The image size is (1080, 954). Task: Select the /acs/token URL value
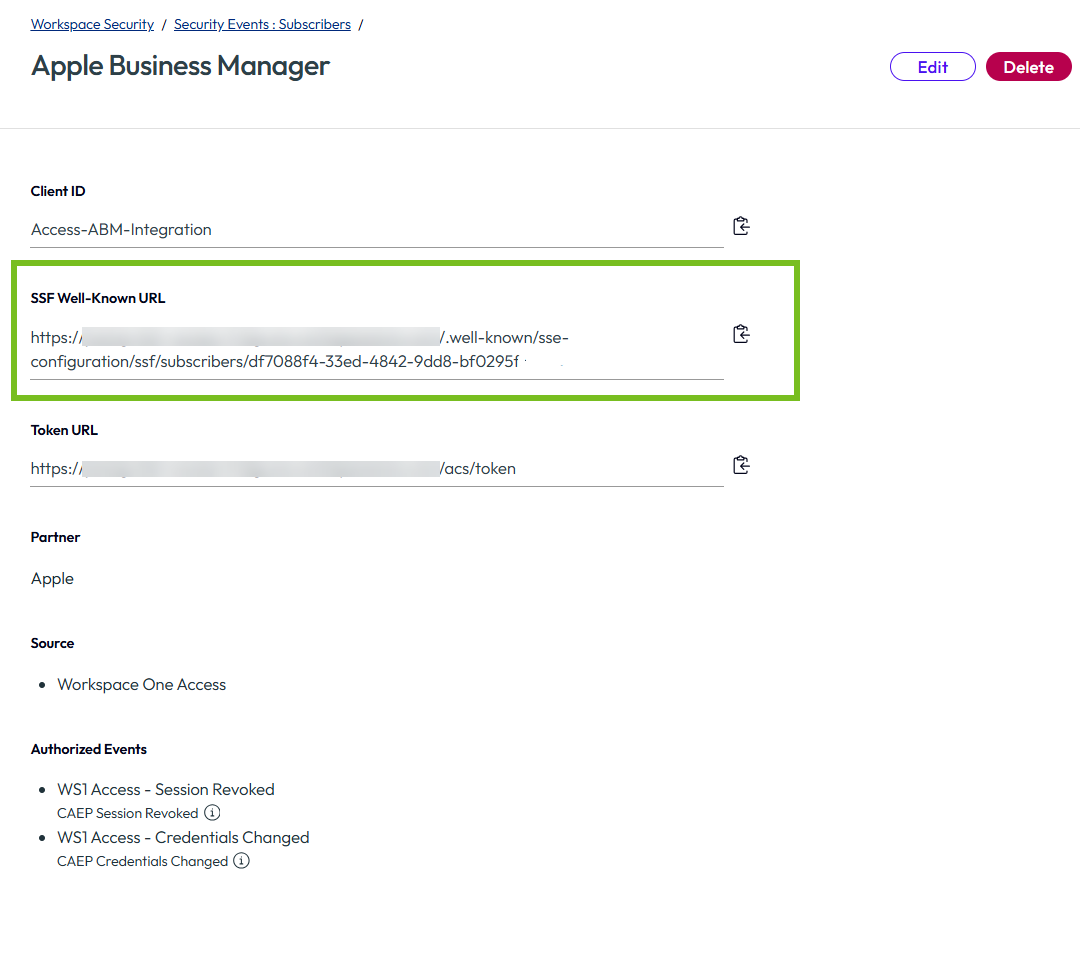coord(273,468)
